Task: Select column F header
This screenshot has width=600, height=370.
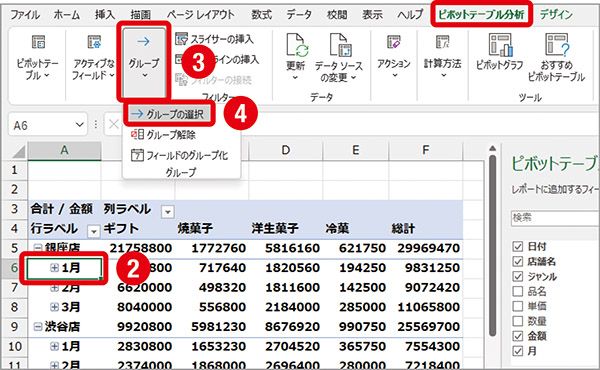Action: (426, 150)
